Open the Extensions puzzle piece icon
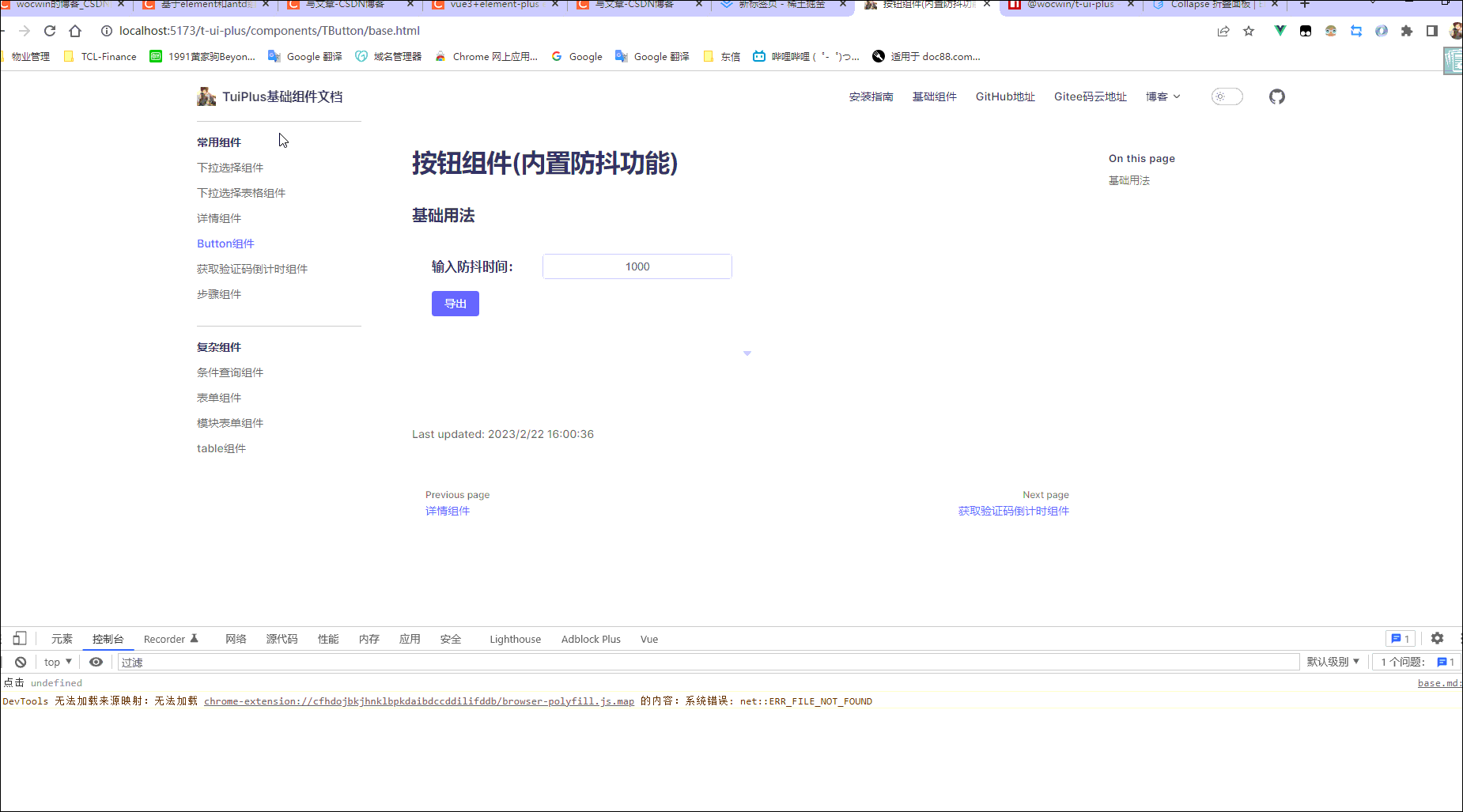Image resolution: width=1463 pixels, height=812 pixels. click(1407, 31)
